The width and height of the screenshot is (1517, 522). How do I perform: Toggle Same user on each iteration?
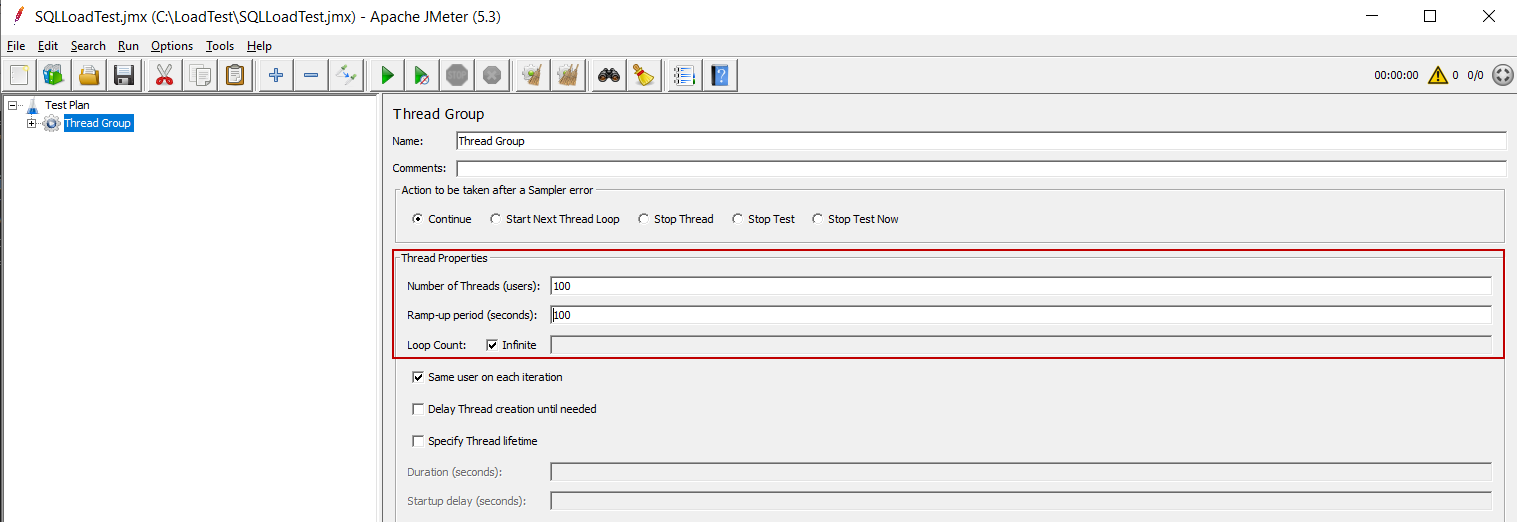(x=418, y=377)
